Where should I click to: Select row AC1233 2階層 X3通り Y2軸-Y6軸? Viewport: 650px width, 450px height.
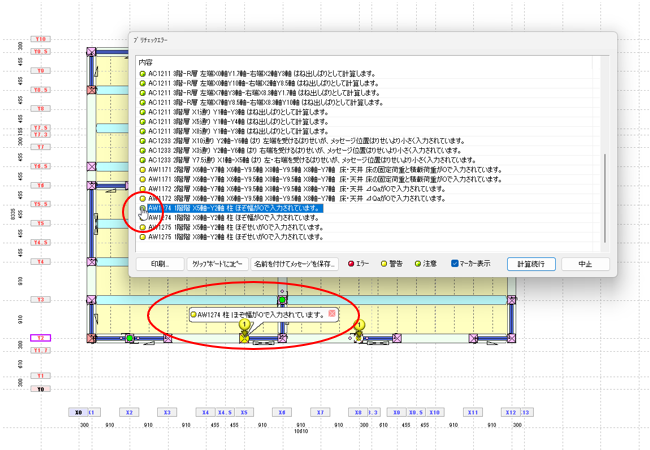(x=305, y=150)
